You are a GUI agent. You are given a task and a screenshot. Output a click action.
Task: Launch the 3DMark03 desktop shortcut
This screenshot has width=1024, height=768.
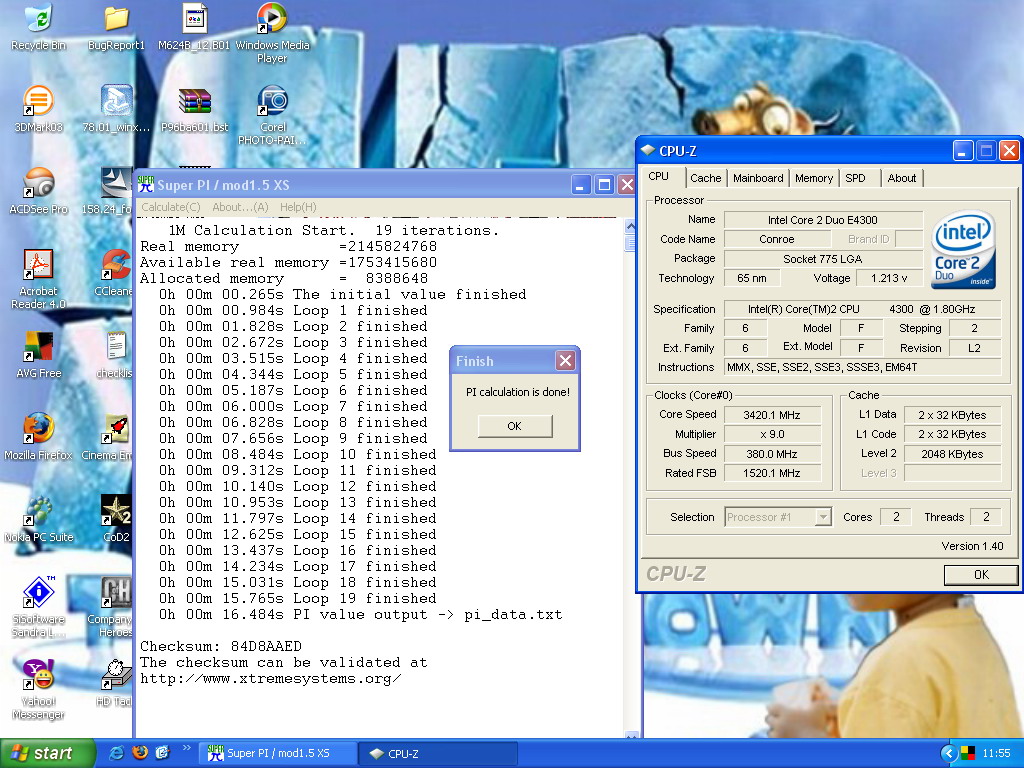(39, 110)
